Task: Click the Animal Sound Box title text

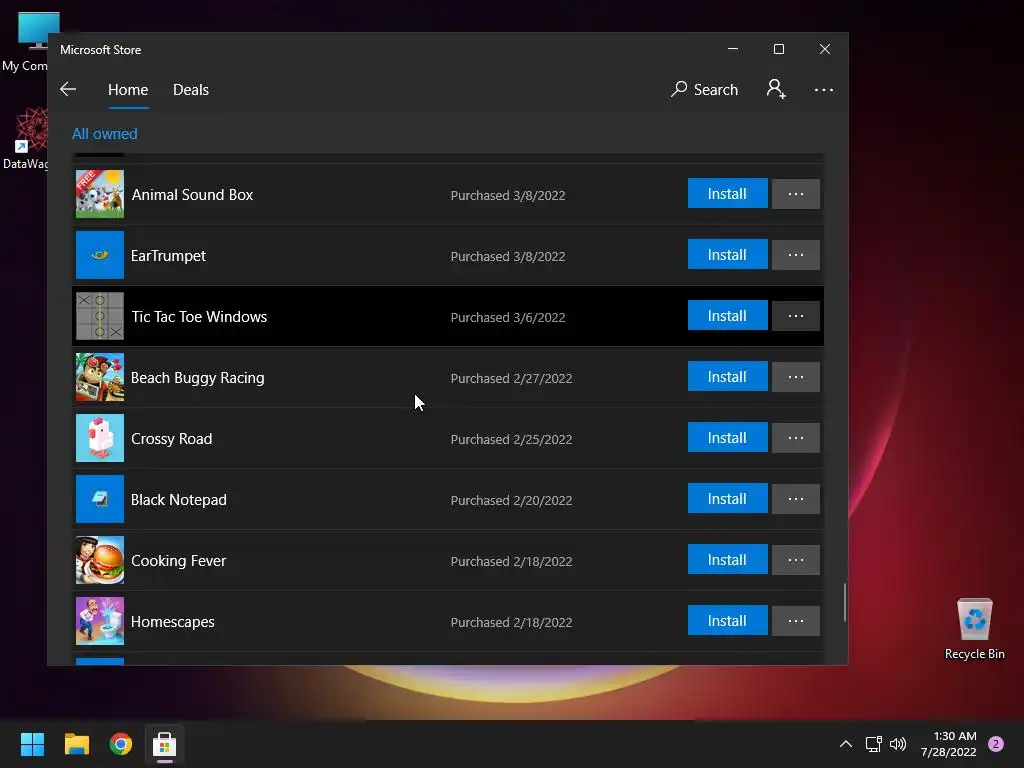Action: tap(192, 195)
